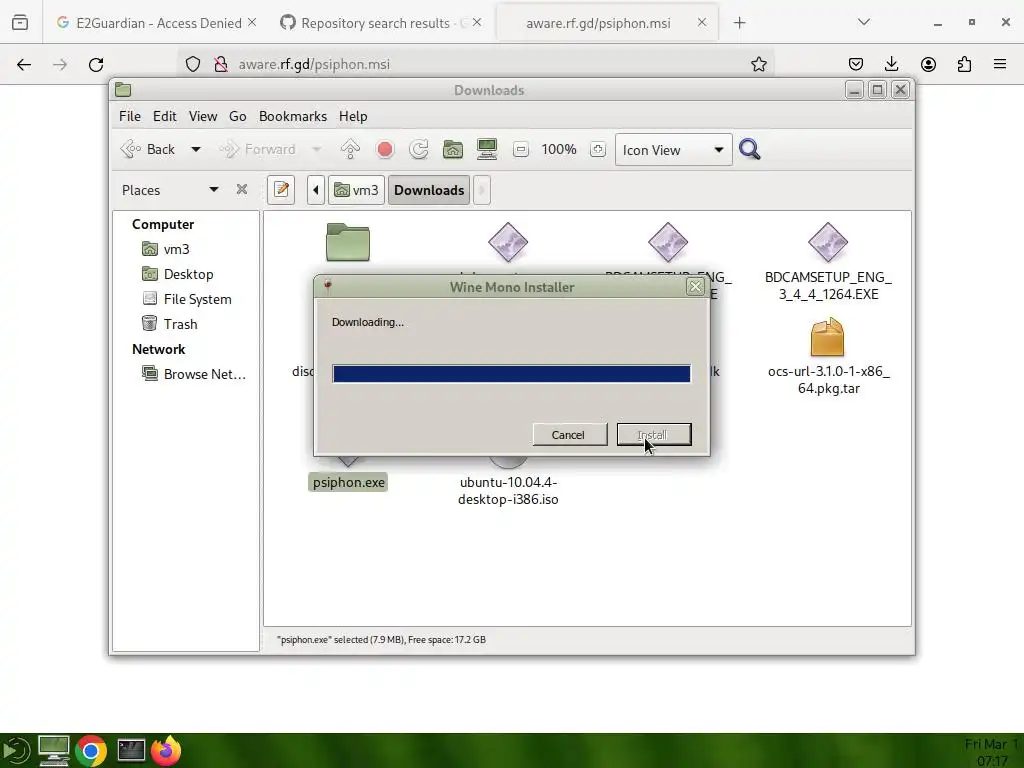Open the File menu
The image size is (1024, 768).
129,116
